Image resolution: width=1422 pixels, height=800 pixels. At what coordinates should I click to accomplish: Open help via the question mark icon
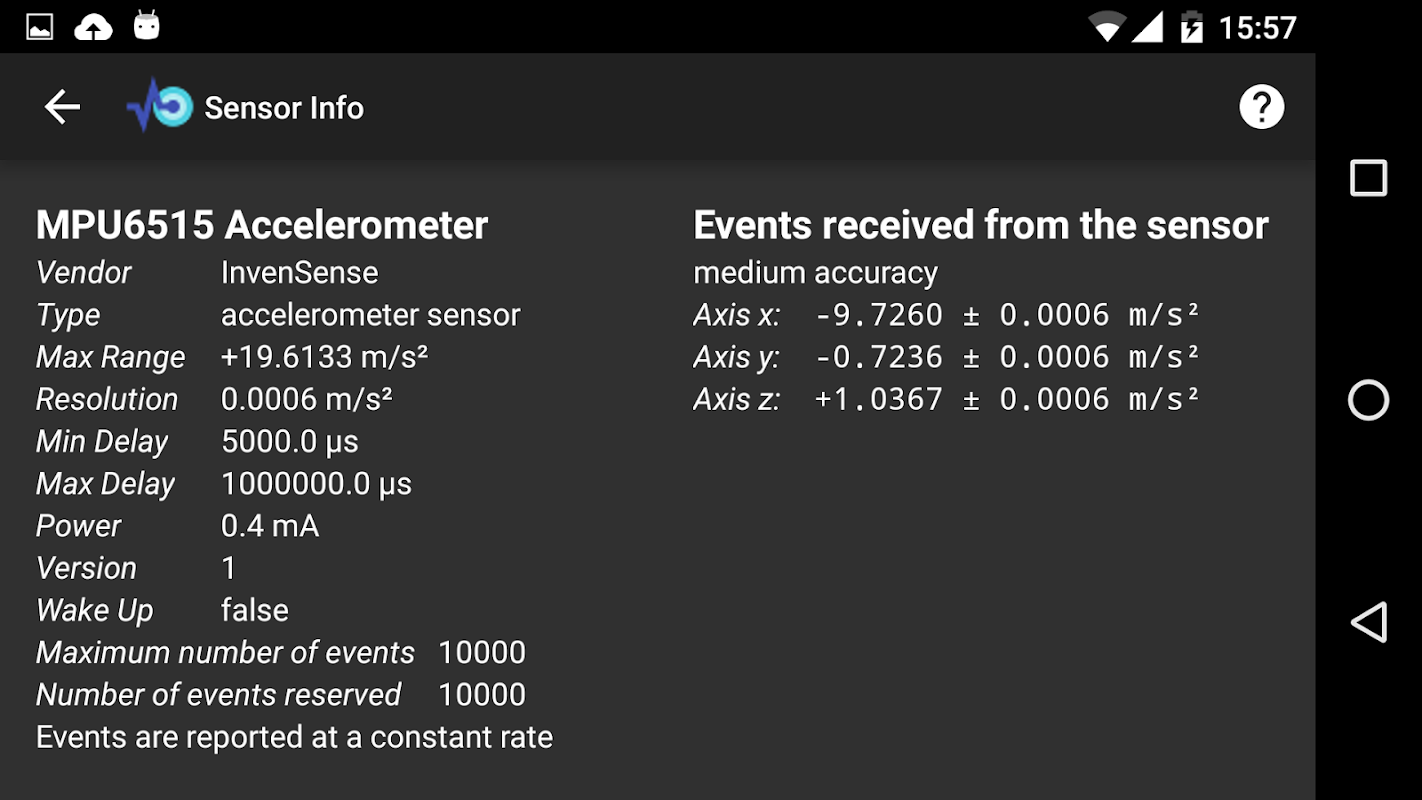pos(1261,107)
